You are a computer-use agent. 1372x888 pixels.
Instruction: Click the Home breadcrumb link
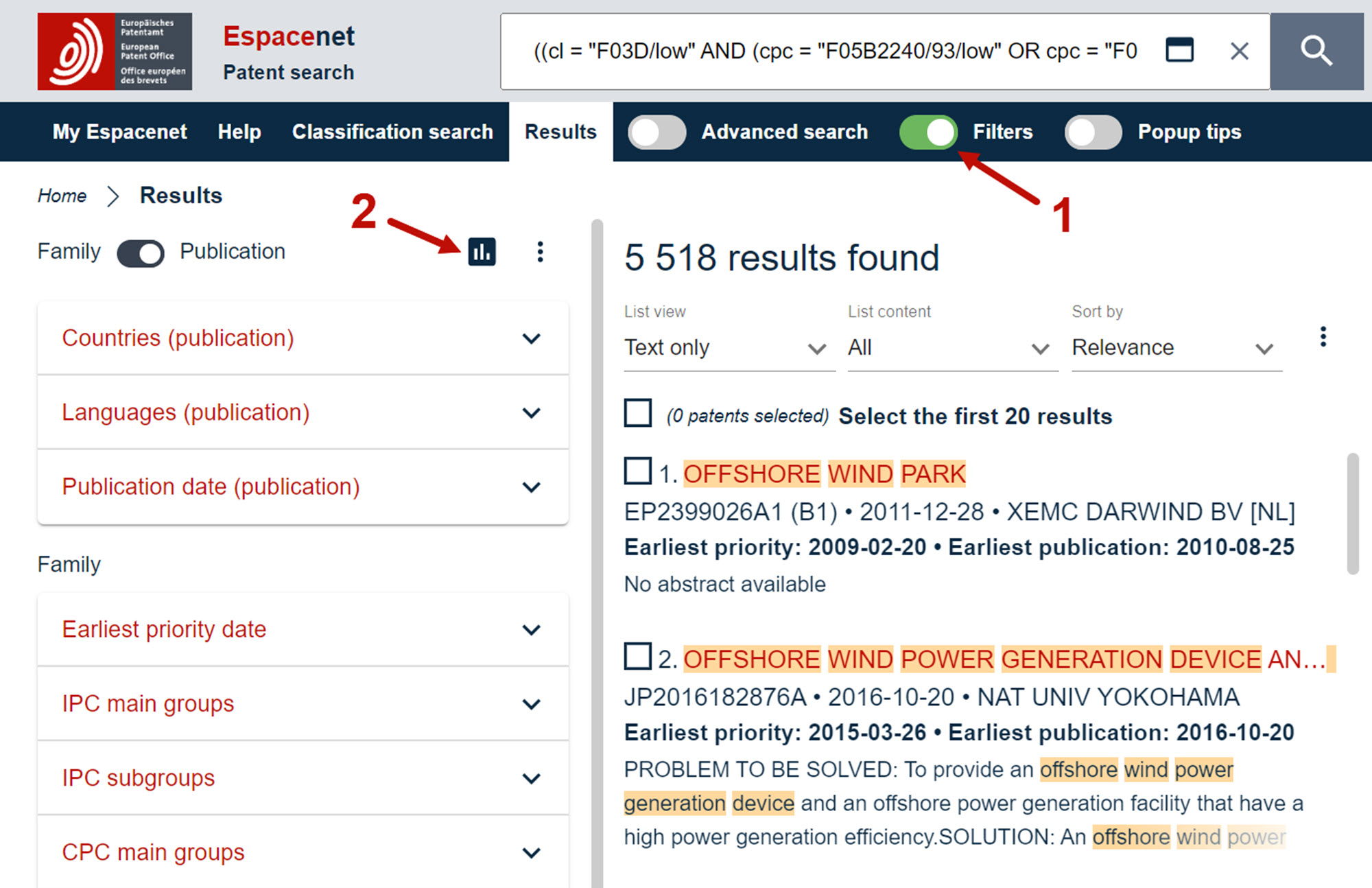point(62,196)
